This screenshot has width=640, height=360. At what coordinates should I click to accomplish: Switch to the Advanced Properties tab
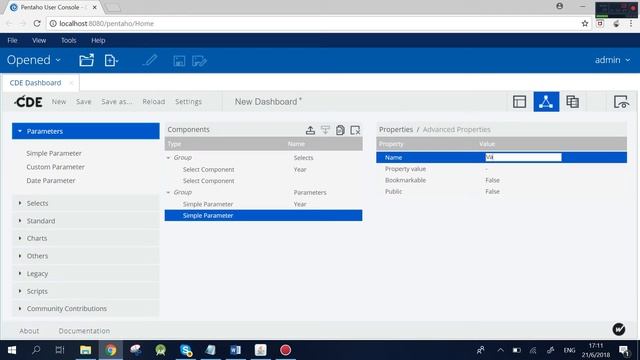click(456, 129)
